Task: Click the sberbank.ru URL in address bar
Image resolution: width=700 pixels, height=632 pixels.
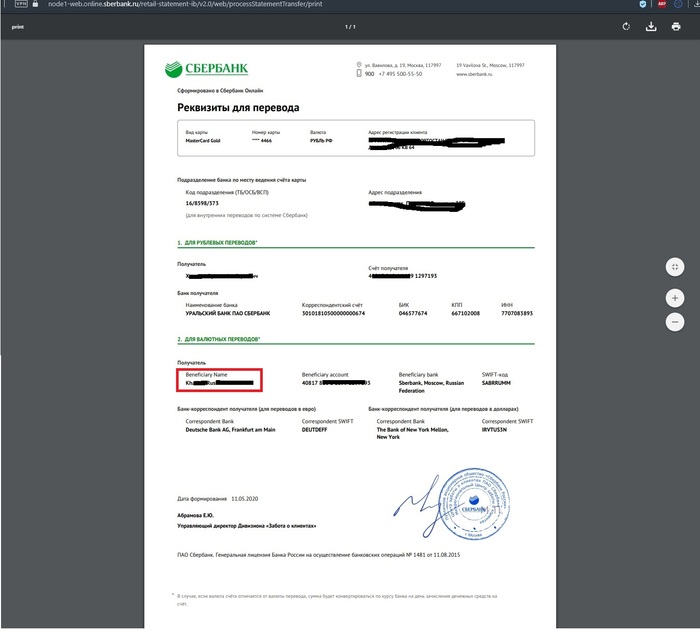Action: (185, 4)
